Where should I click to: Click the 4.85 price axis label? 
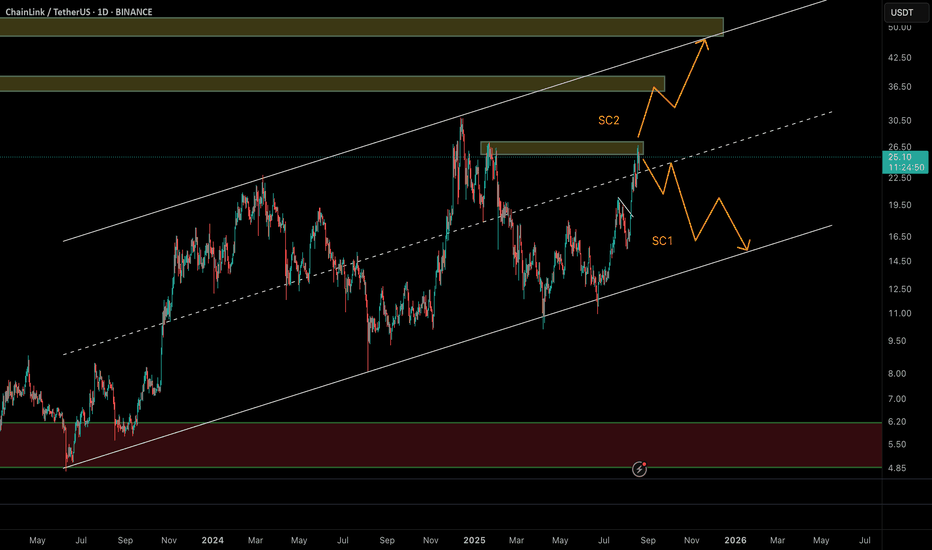pyautogui.click(x=897, y=468)
